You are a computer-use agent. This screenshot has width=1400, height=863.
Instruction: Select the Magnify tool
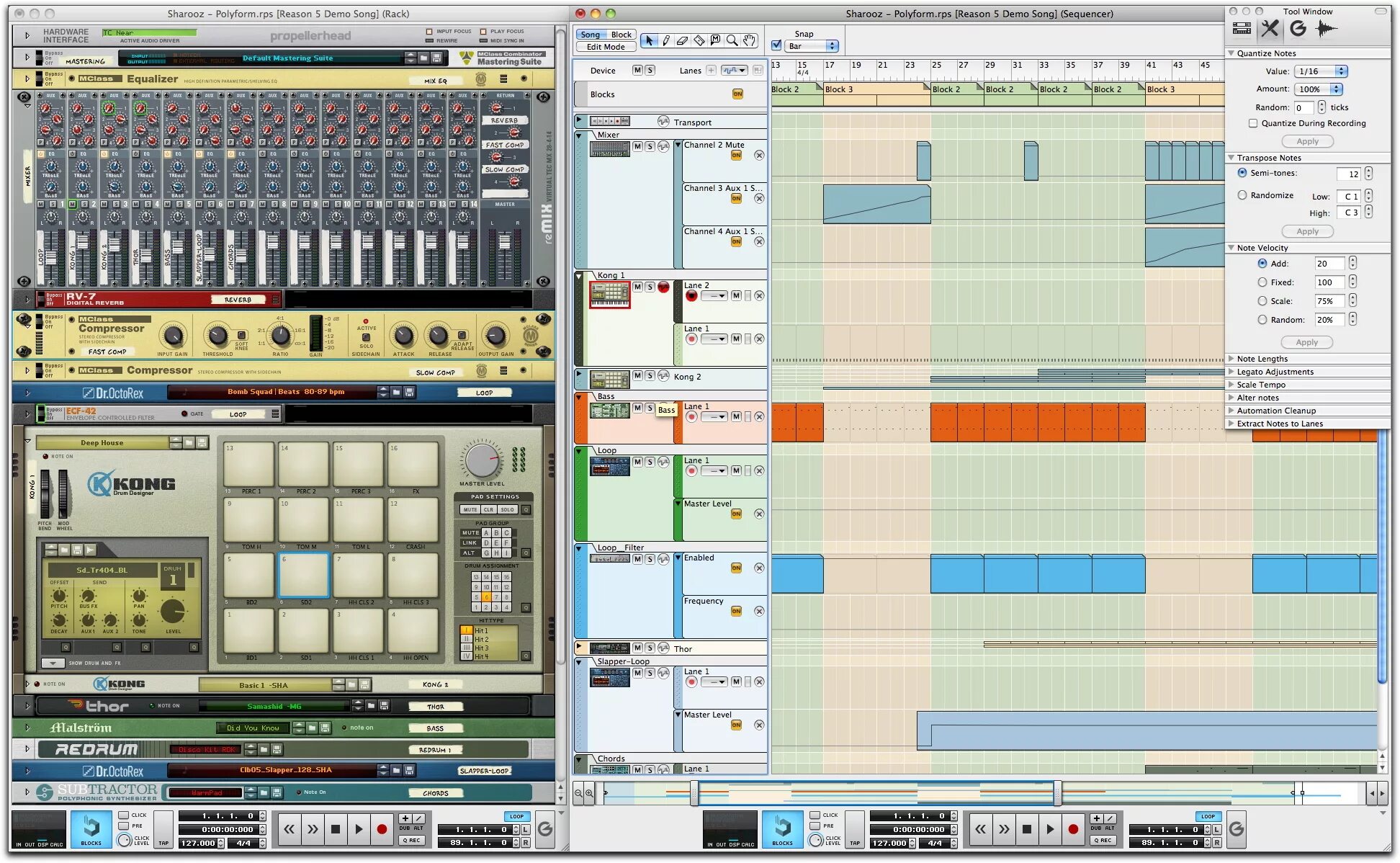[732, 40]
